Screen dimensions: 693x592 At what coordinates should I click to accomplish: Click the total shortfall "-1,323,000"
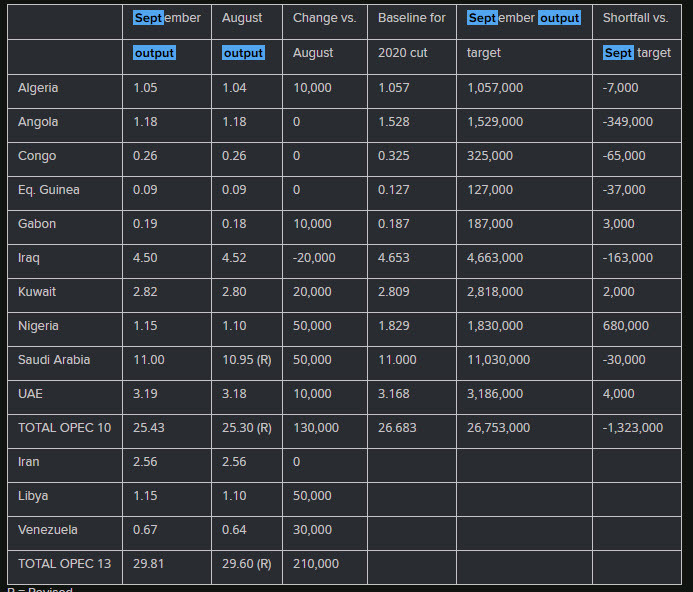click(633, 428)
